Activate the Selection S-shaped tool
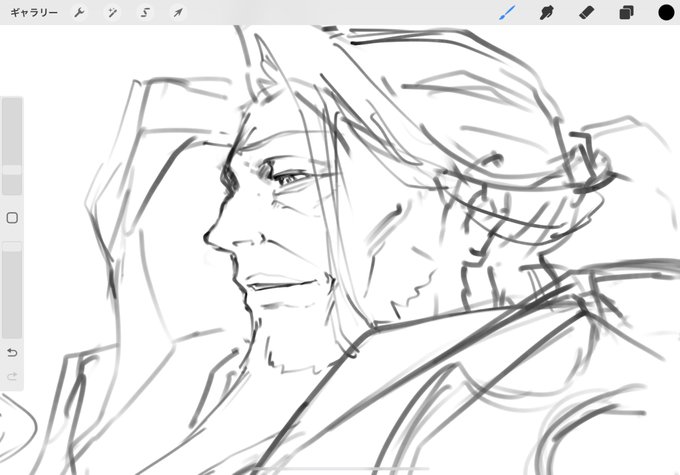Image resolution: width=680 pixels, height=475 pixels. pos(145,13)
